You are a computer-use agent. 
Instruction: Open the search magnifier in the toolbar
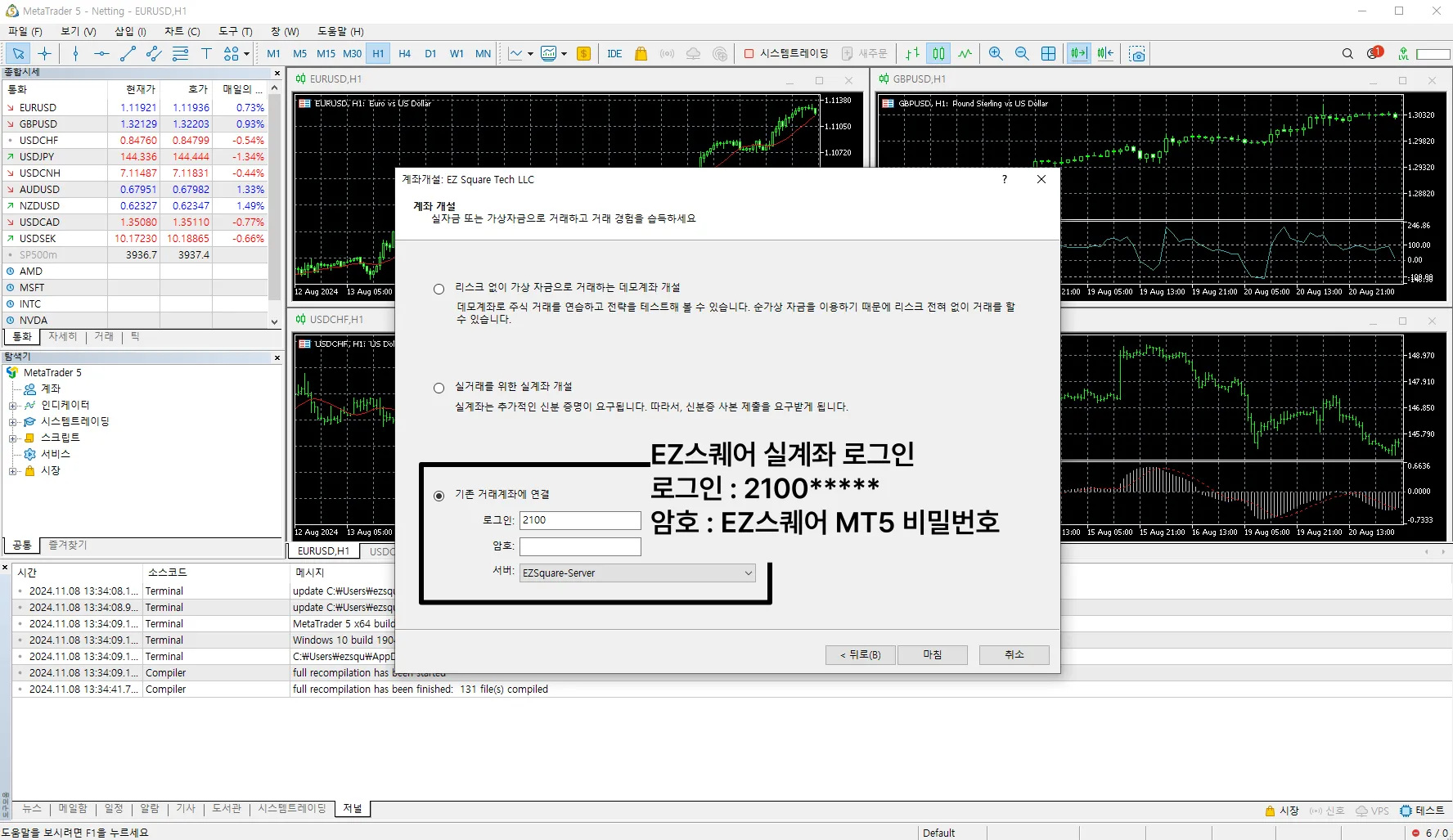click(1347, 54)
